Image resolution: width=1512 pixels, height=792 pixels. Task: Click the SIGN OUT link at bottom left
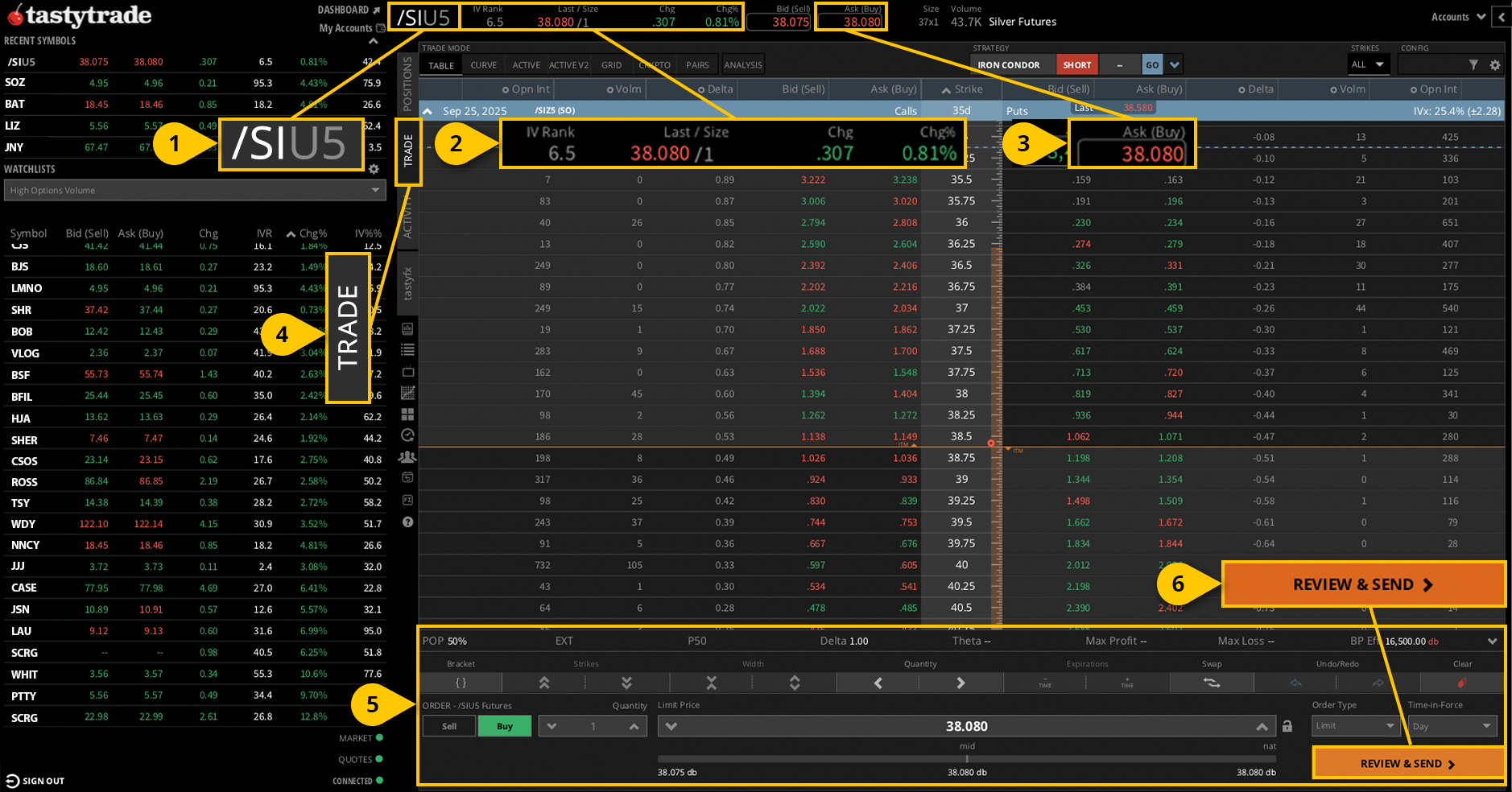[x=34, y=780]
